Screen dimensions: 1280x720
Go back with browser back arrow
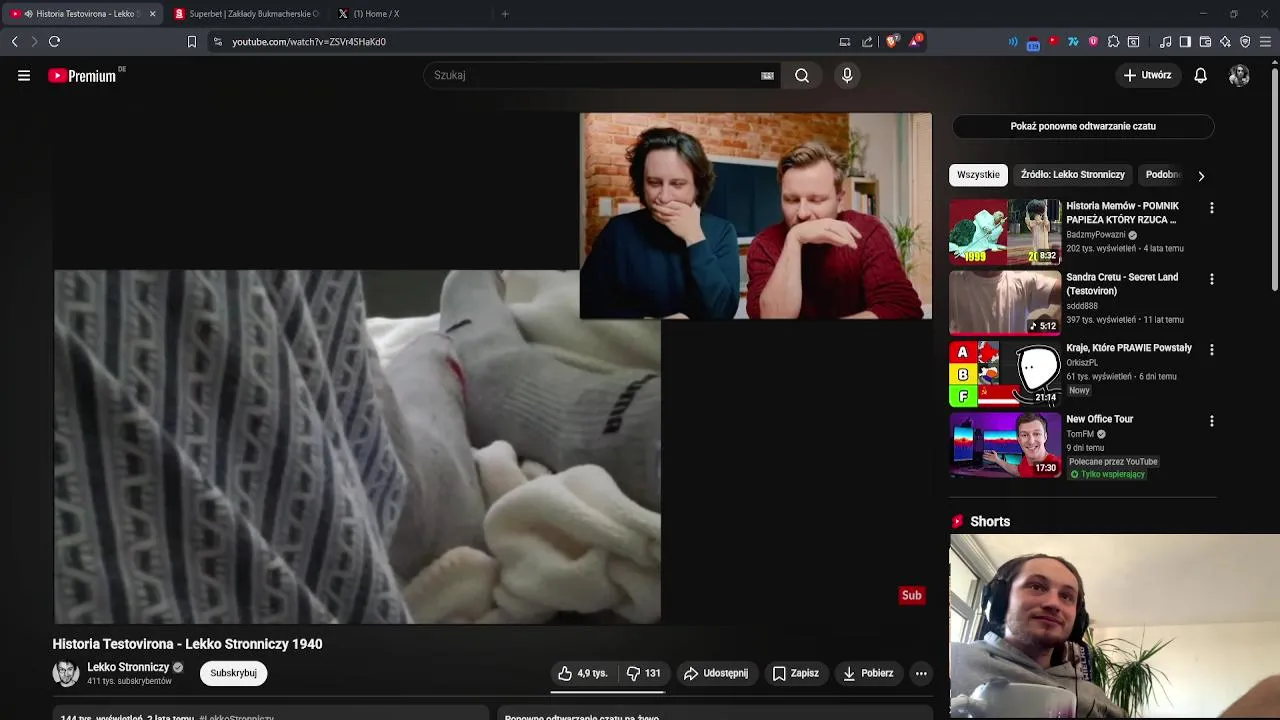tap(14, 41)
